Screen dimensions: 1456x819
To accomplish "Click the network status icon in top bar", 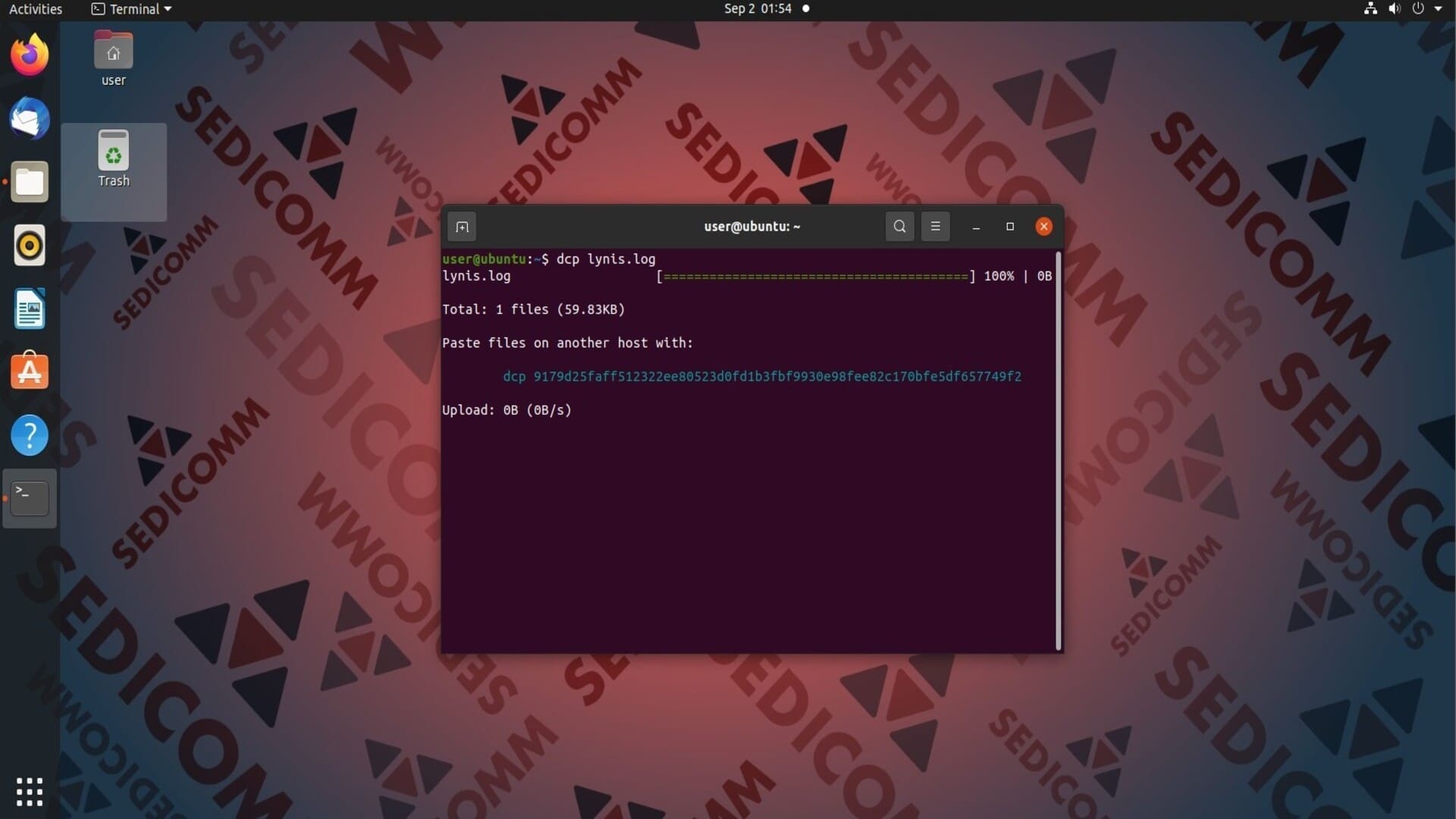I will click(x=1370, y=8).
